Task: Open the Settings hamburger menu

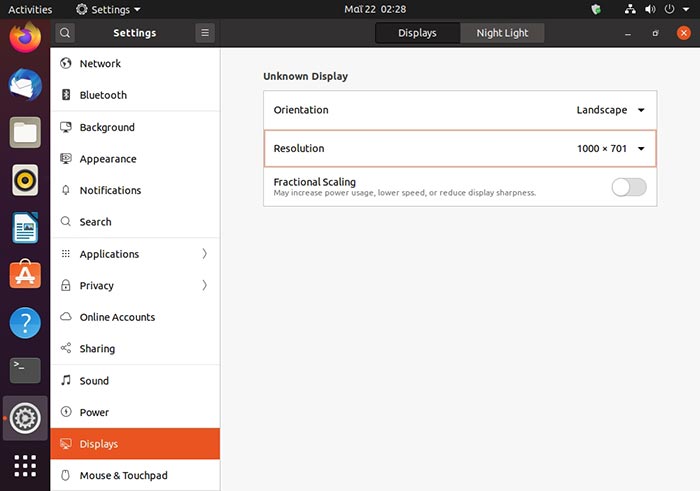Action: [x=205, y=33]
